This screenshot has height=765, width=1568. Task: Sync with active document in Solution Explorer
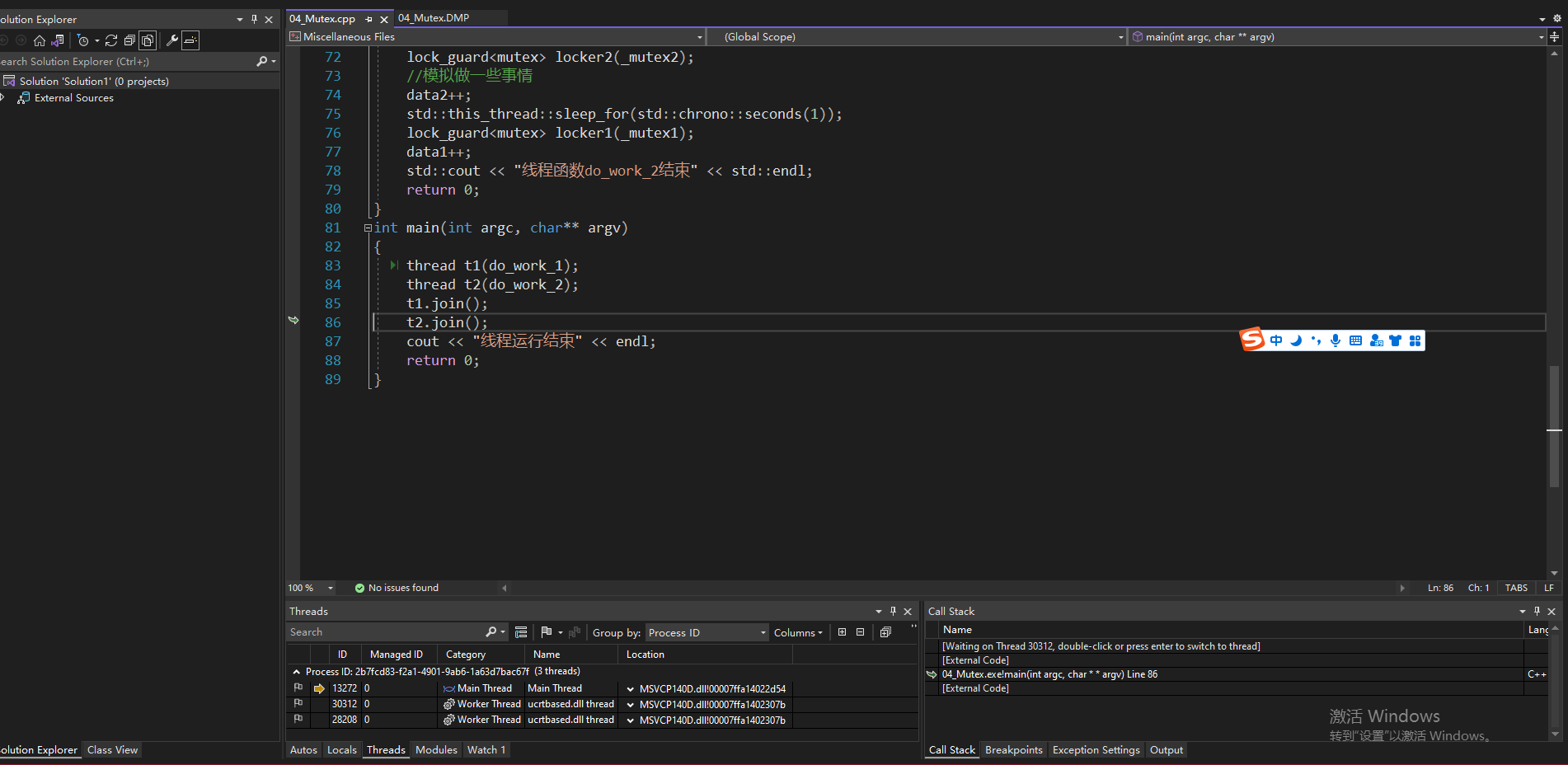click(111, 40)
